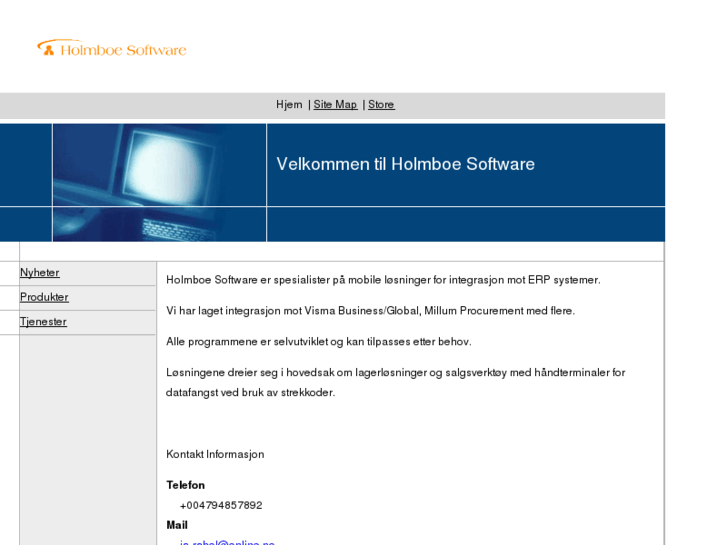
Task: Click the Velkommen til Holmboe Software heading
Action: pos(406,164)
